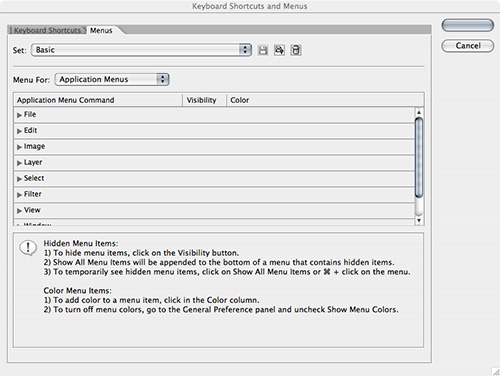Image resolution: width=500 pixels, height=376 pixels.
Task: Open the Set dropdown showing Basic
Action: point(141,50)
